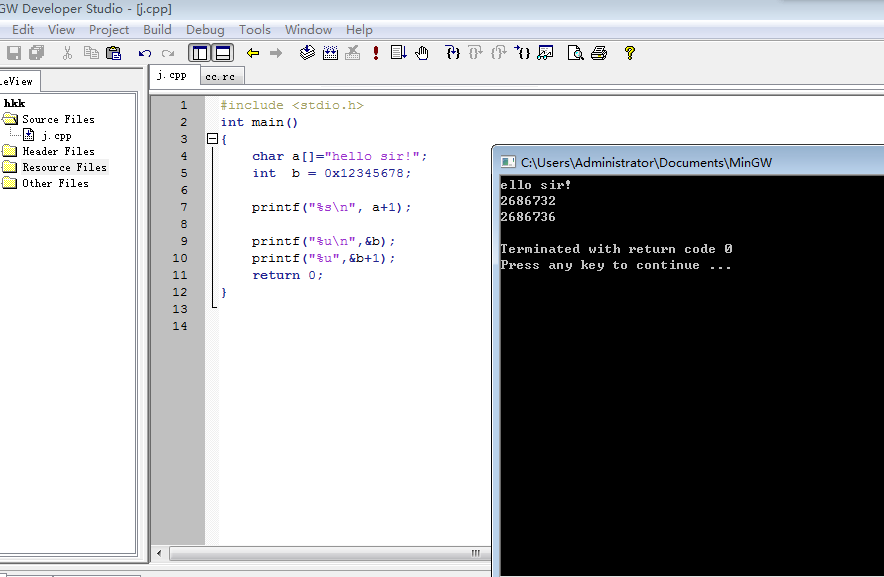Click the Run to Cursor braces icon

522,53
